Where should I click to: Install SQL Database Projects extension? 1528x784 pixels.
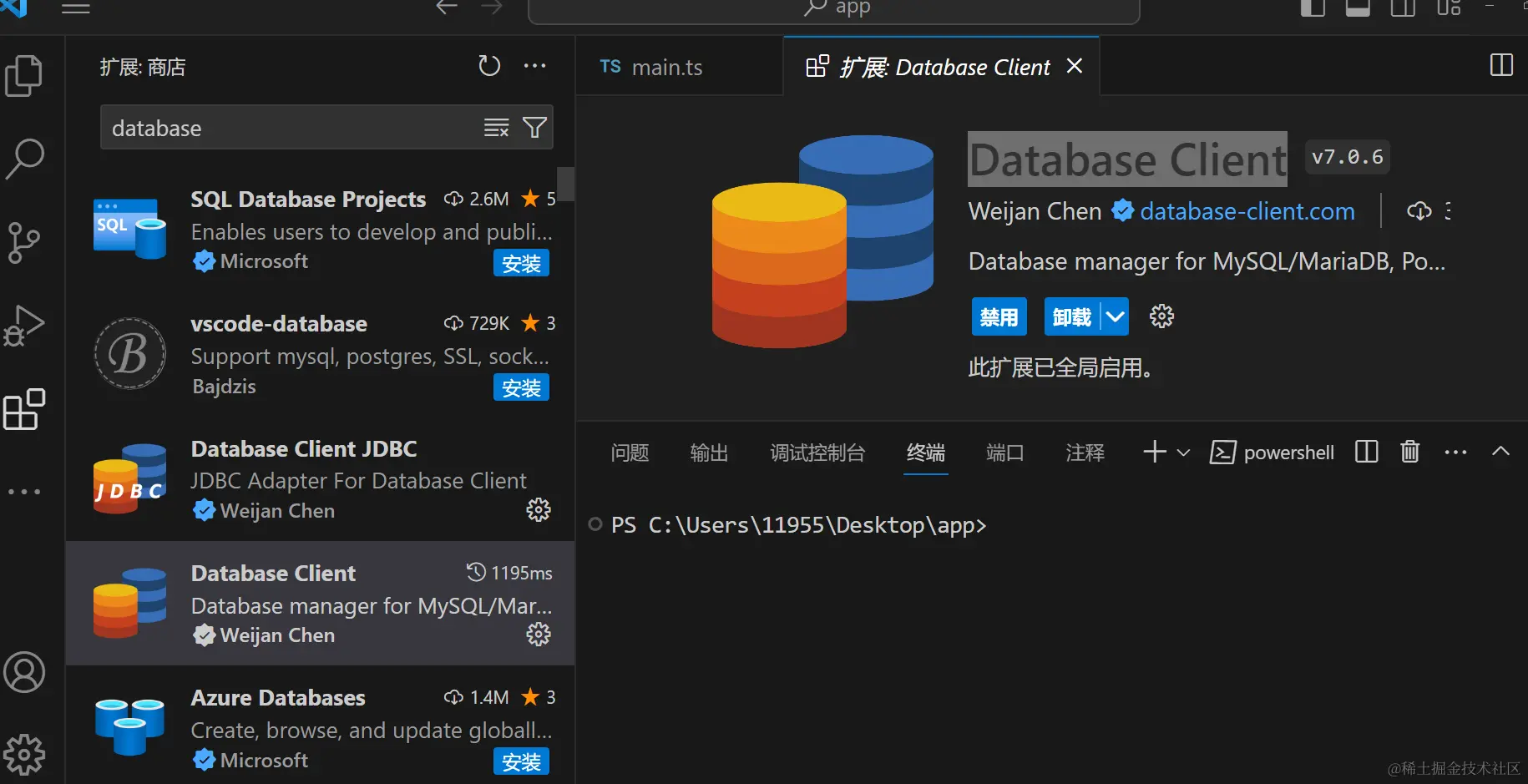521,263
